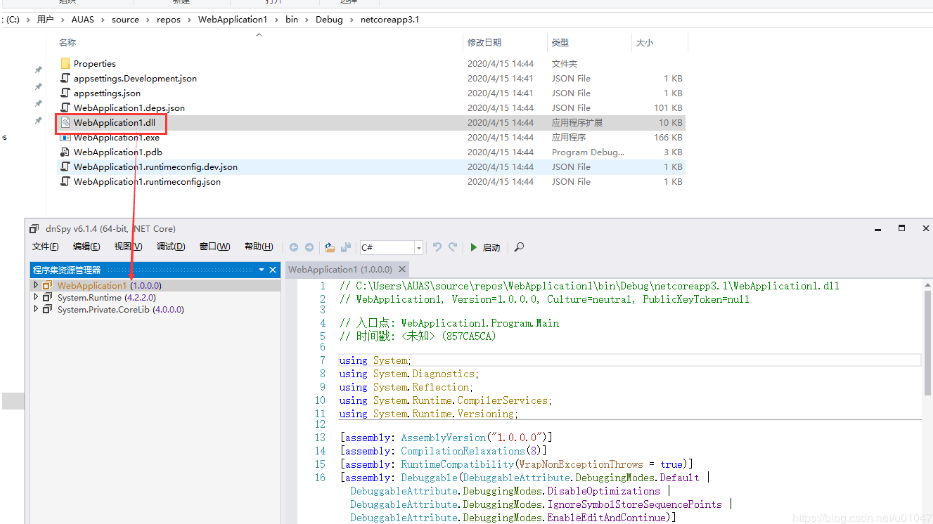
Task: Place cursor on 'using System;' line 7
Action: coord(375,360)
